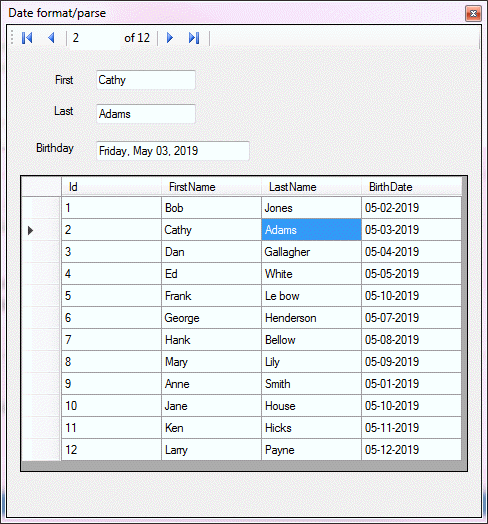Select the LastName cell Le bow
The height and width of the screenshot is (524, 488).
(311, 296)
